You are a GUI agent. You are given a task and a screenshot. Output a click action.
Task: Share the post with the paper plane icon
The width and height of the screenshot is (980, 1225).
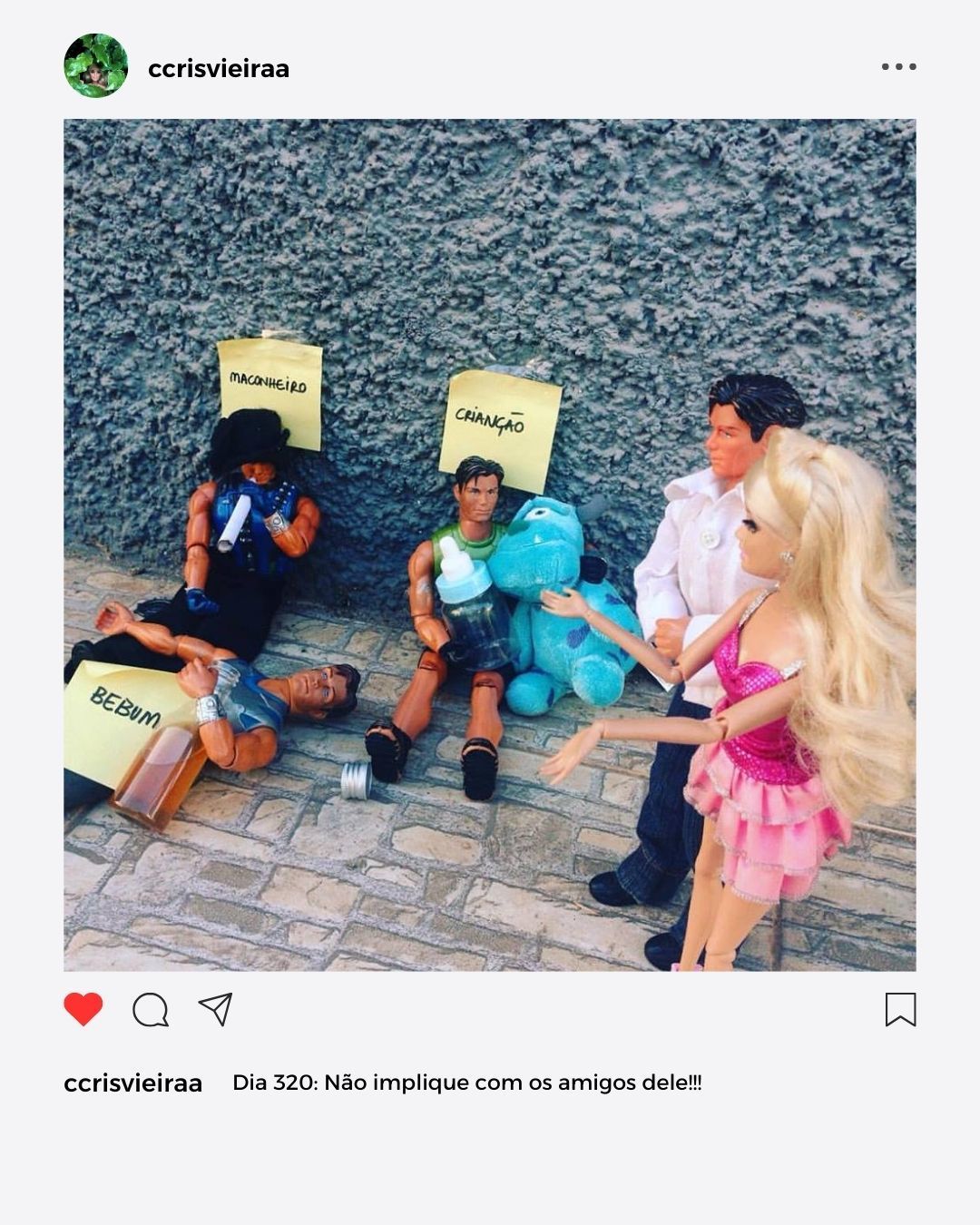pyautogui.click(x=216, y=1009)
